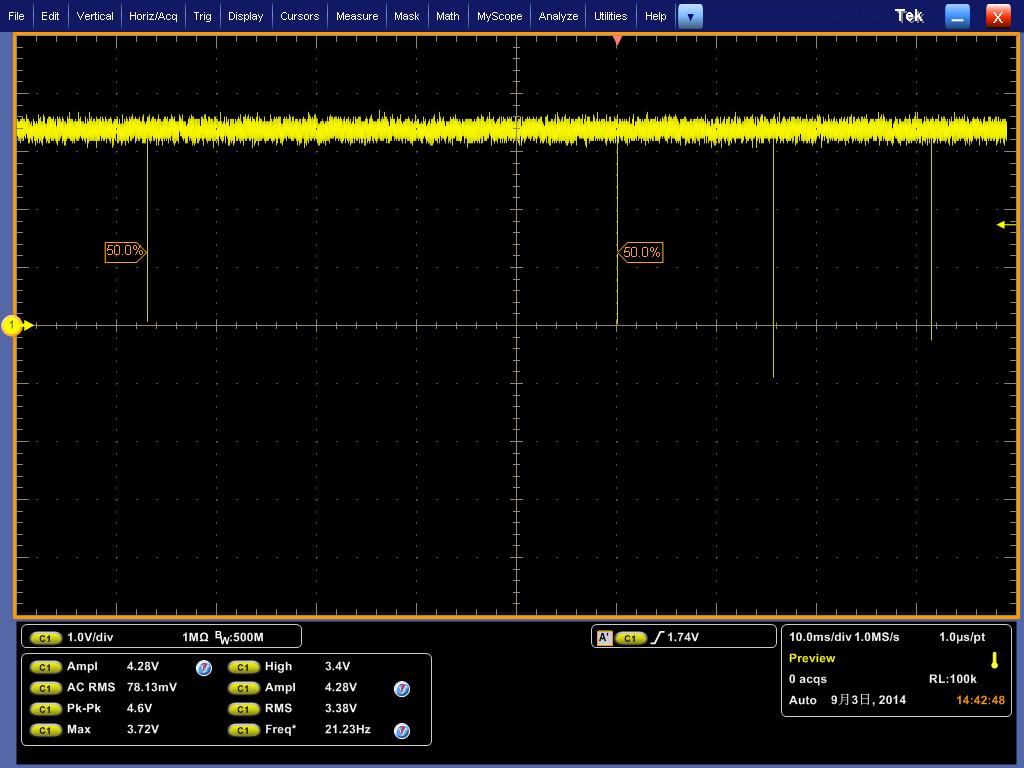The width and height of the screenshot is (1024, 768).
Task: Click the High value 3.4V
Action: 337,667
